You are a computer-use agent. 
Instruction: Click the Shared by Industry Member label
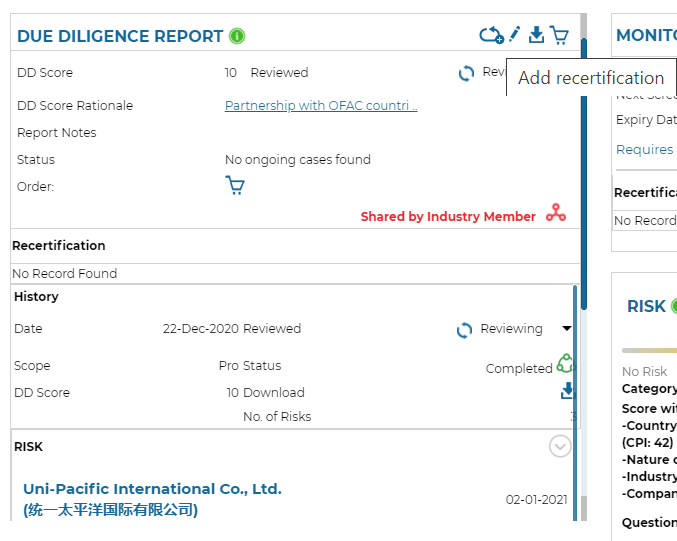point(448,217)
